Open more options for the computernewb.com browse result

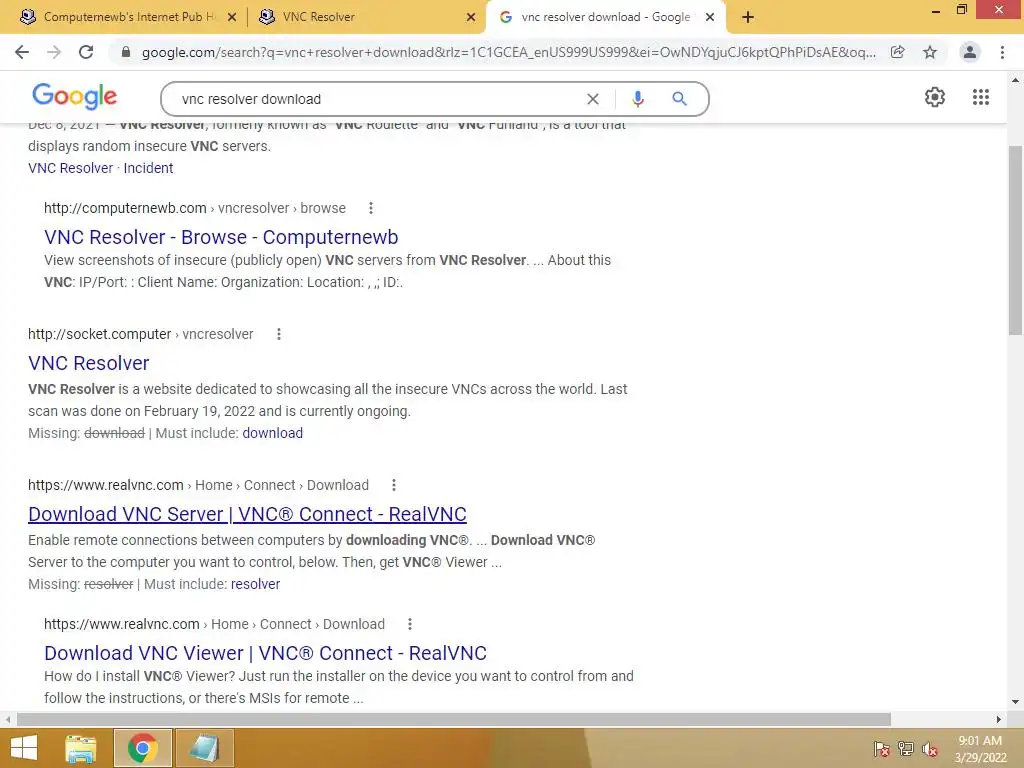(371, 208)
